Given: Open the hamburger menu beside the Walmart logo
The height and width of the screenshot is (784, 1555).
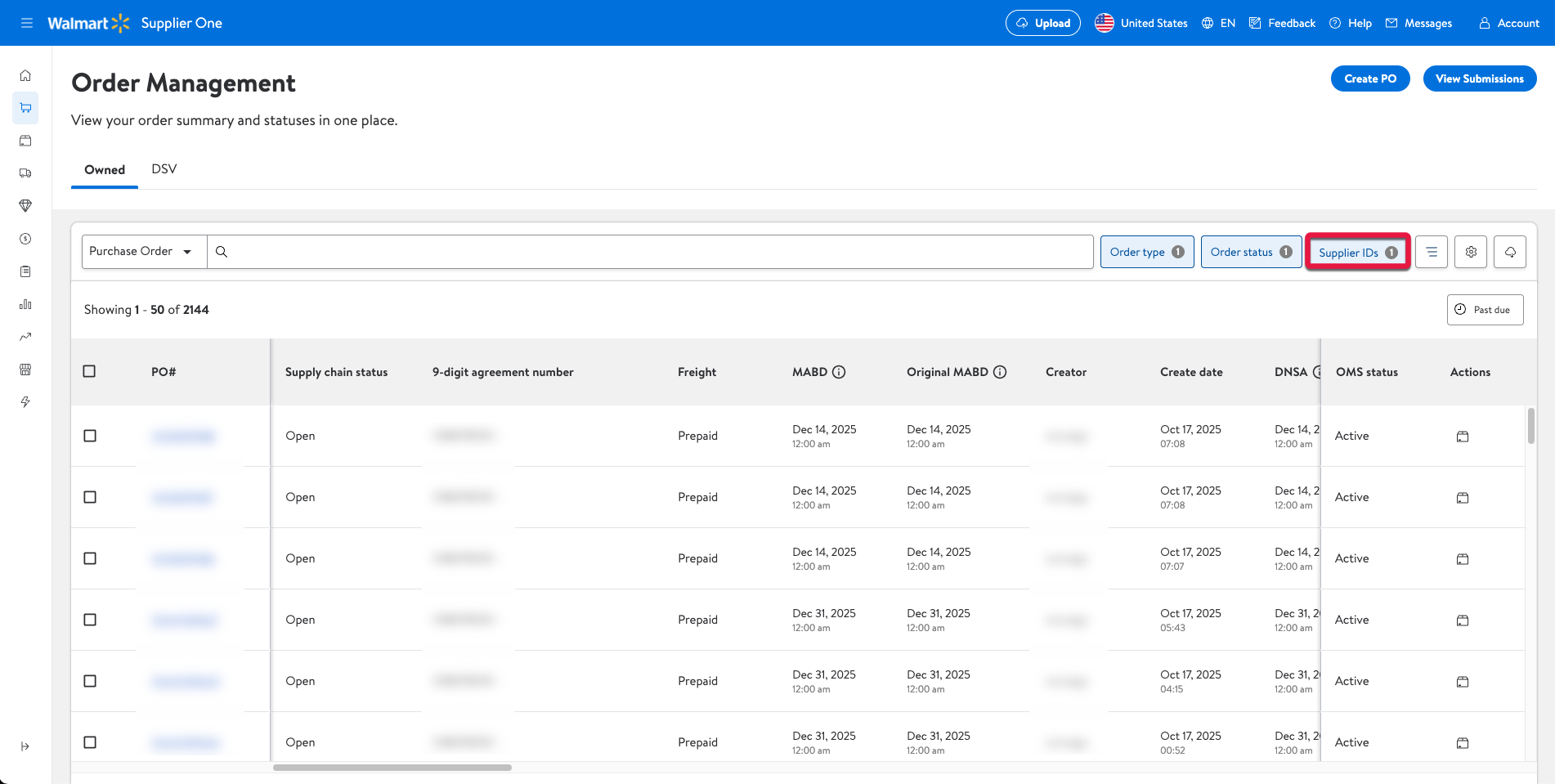Looking at the screenshot, I should click(x=27, y=23).
